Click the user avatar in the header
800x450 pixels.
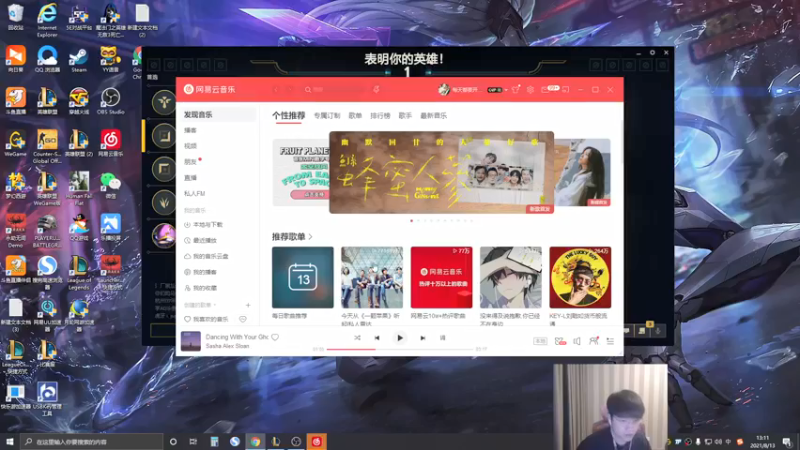[444, 89]
